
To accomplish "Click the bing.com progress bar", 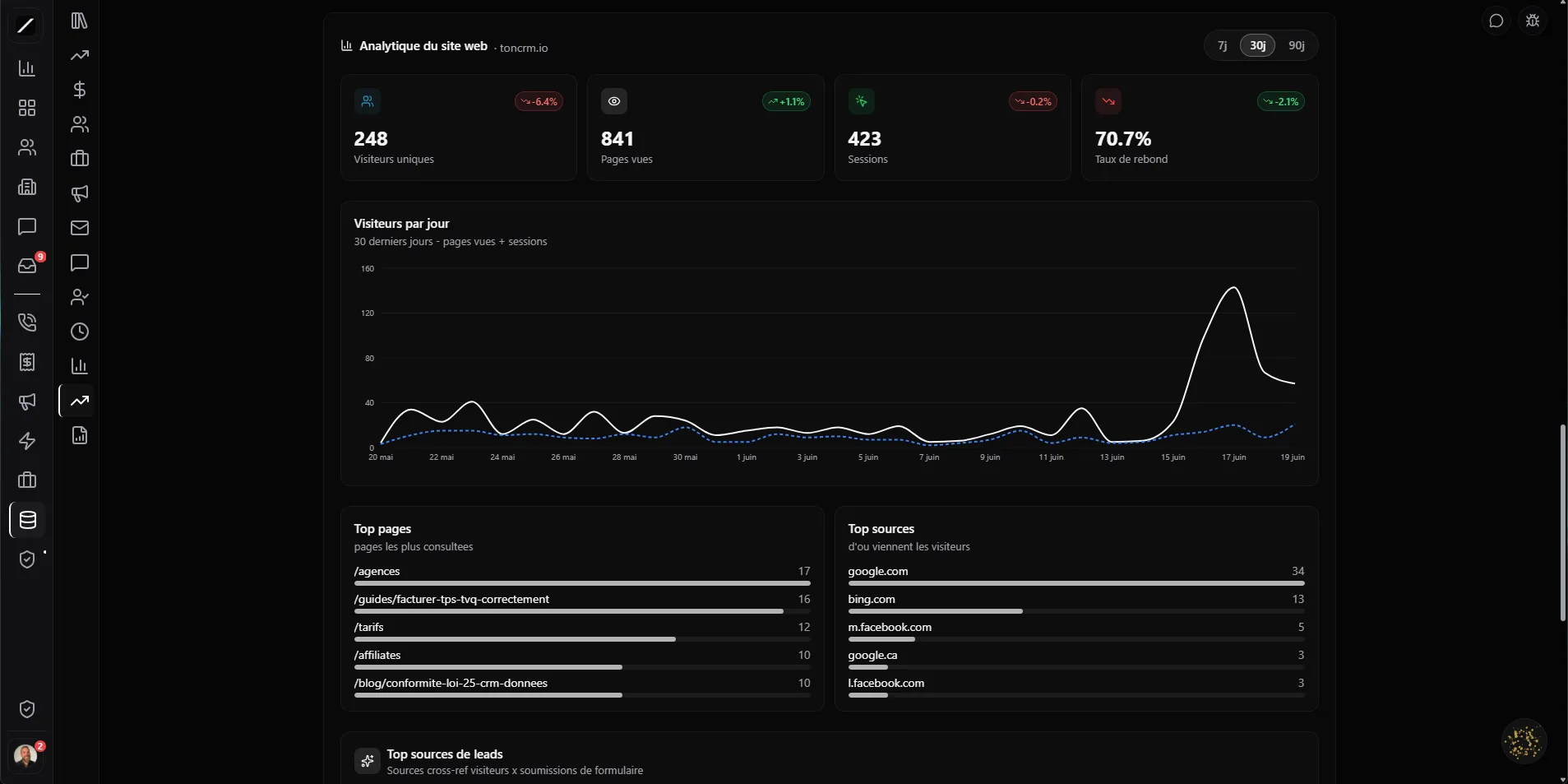I will [x=1076, y=611].
